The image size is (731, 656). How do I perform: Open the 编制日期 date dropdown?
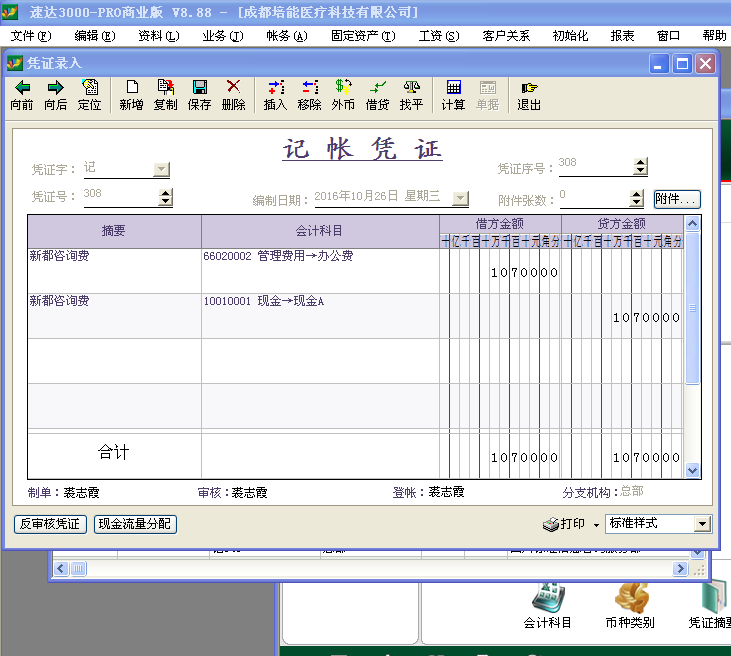pyautogui.click(x=460, y=198)
